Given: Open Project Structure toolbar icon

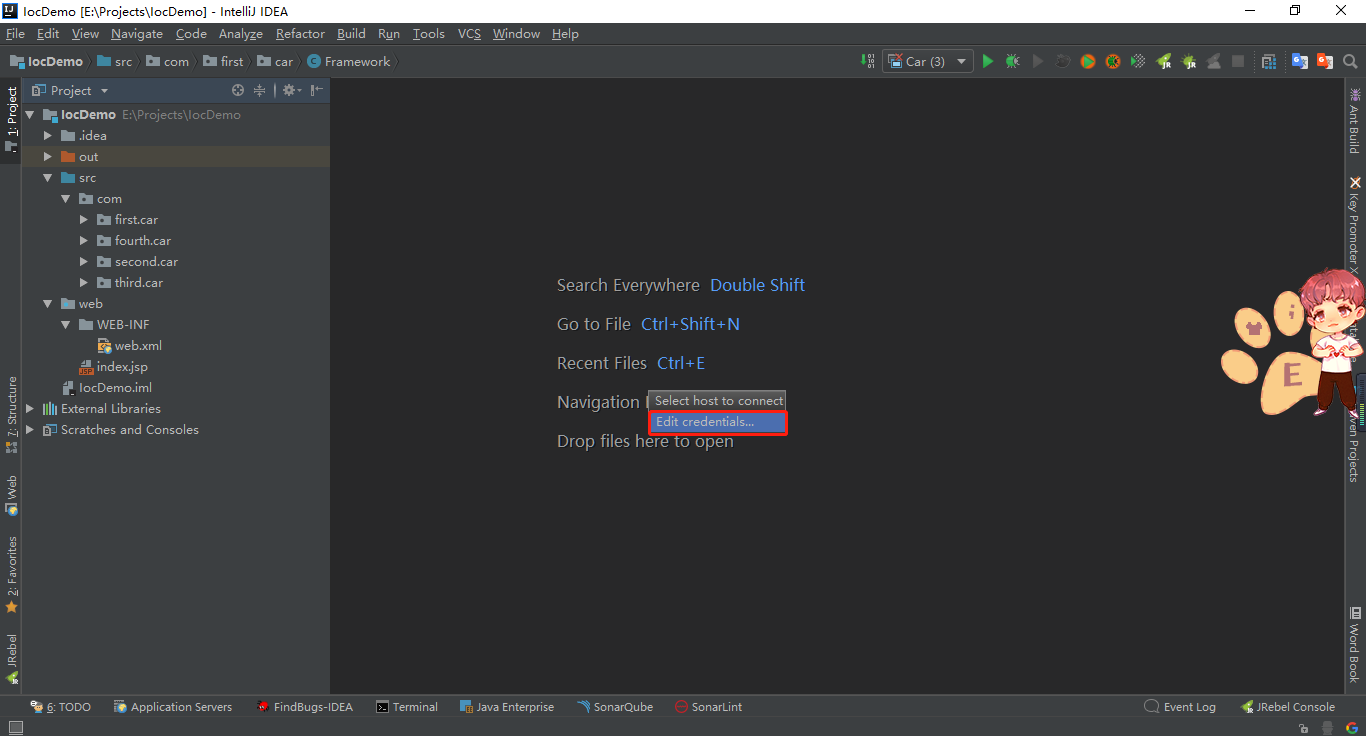Looking at the screenshot, I should 1268,61.
